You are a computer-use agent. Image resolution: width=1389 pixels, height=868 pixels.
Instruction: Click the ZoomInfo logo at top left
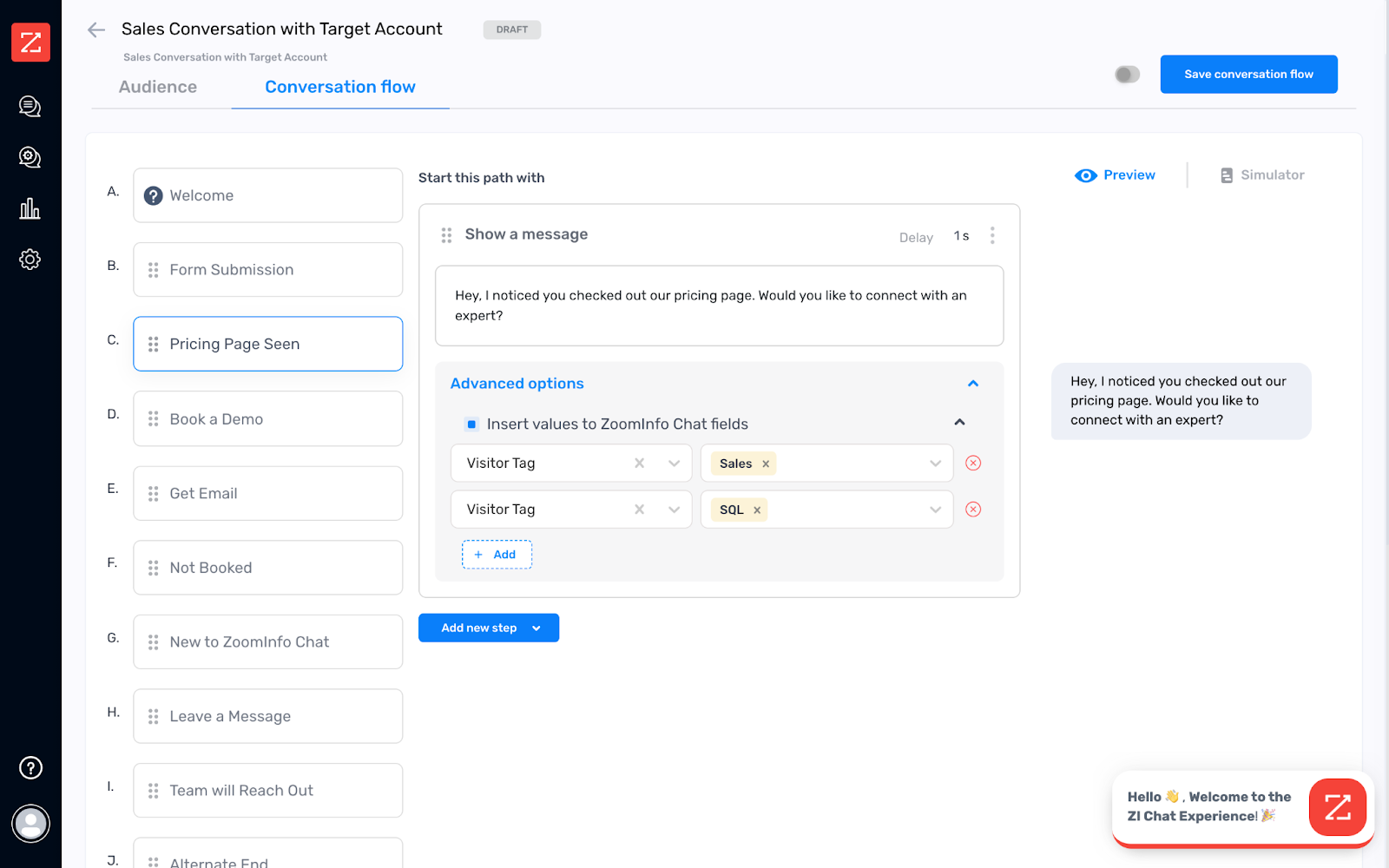click(x=30, y=42)
